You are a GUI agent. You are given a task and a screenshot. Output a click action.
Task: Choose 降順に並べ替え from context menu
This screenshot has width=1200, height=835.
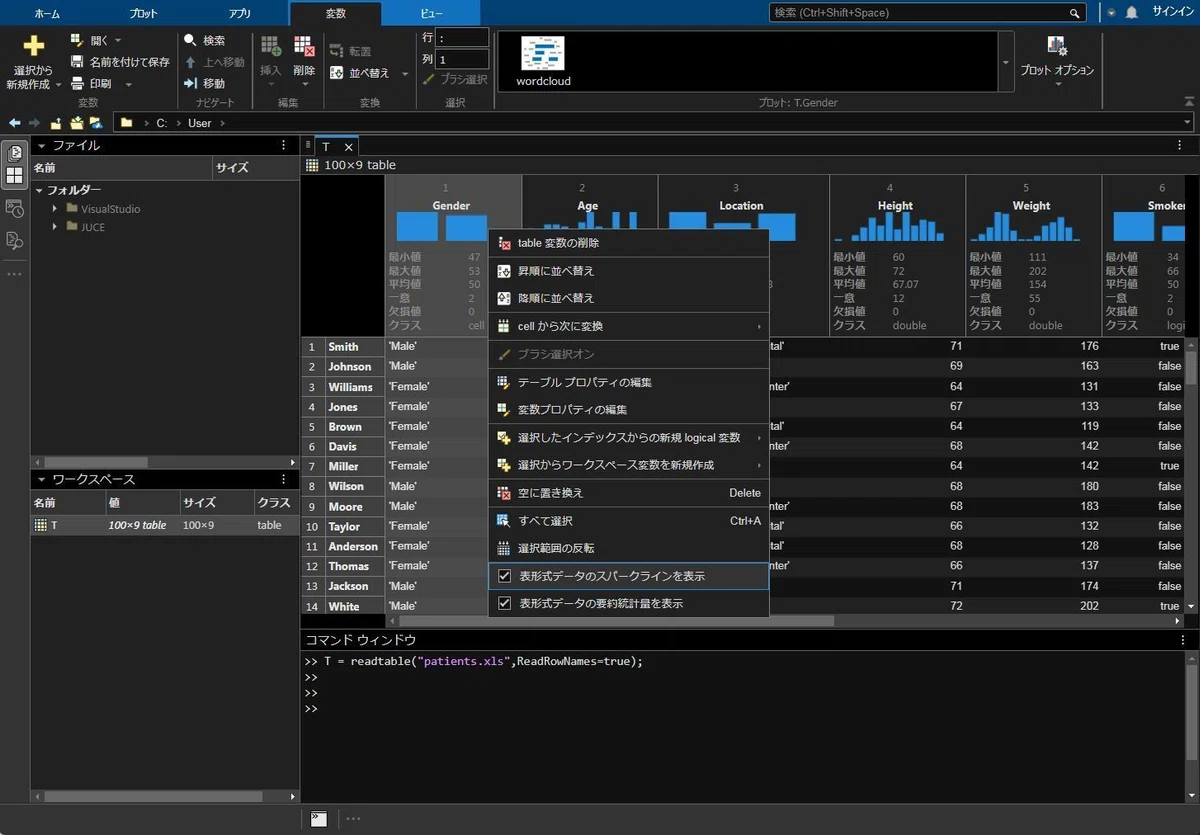[x=628, y=298]
